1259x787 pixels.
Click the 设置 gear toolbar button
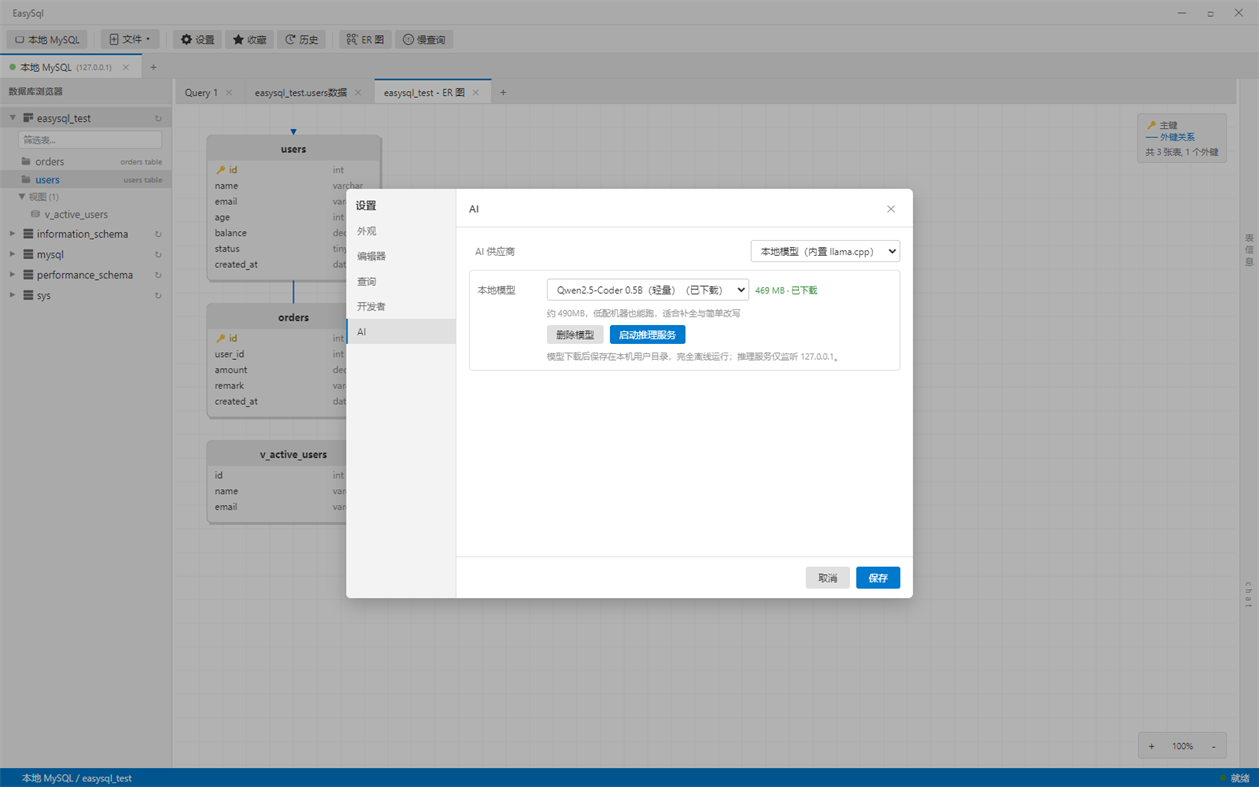197,40
